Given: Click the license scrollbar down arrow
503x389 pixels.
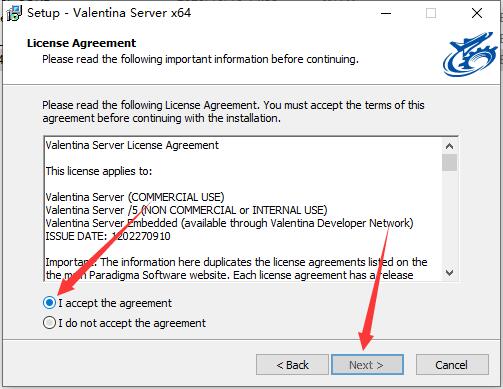Looking at the screenshot, I should point(449,273).
